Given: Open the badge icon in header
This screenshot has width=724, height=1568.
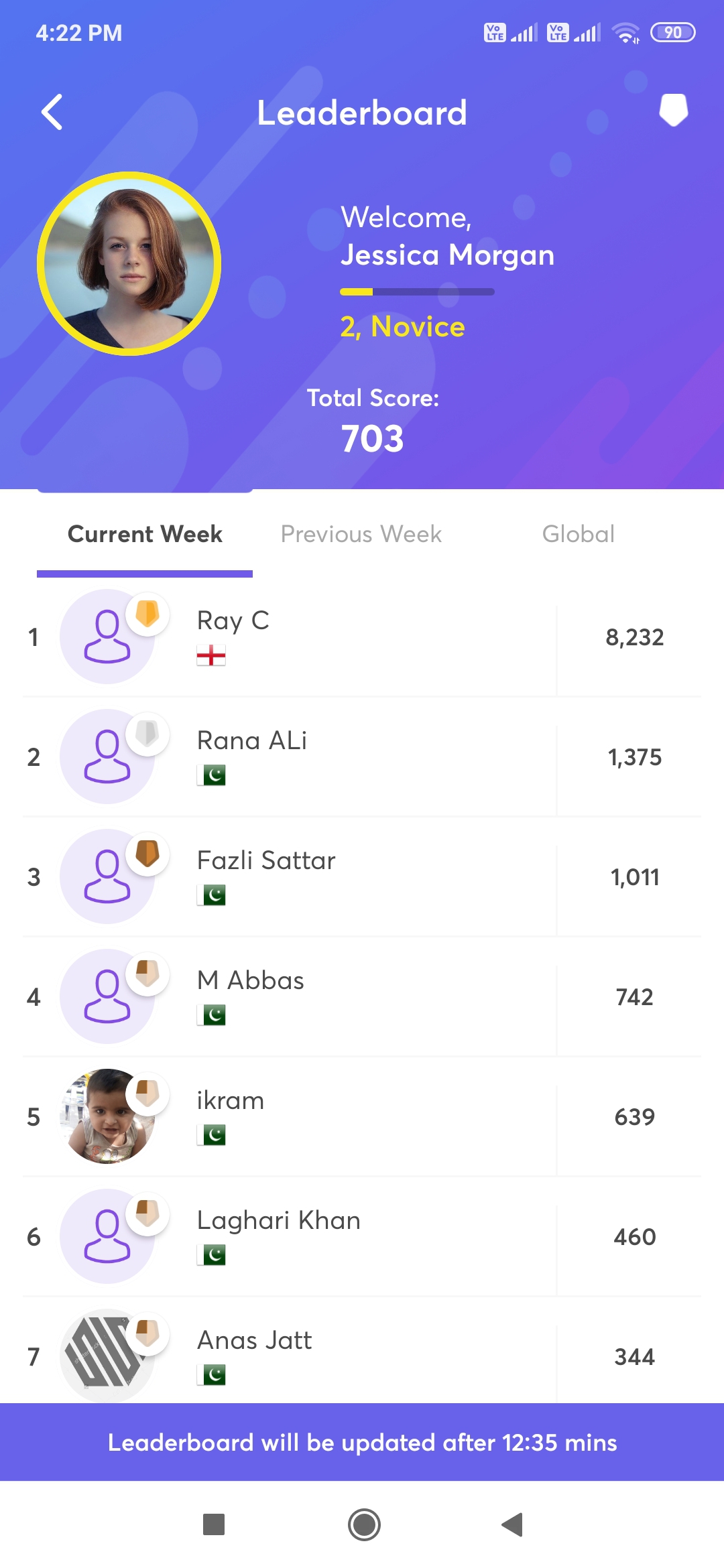Looking at the screenshot, I should (673, 109).
